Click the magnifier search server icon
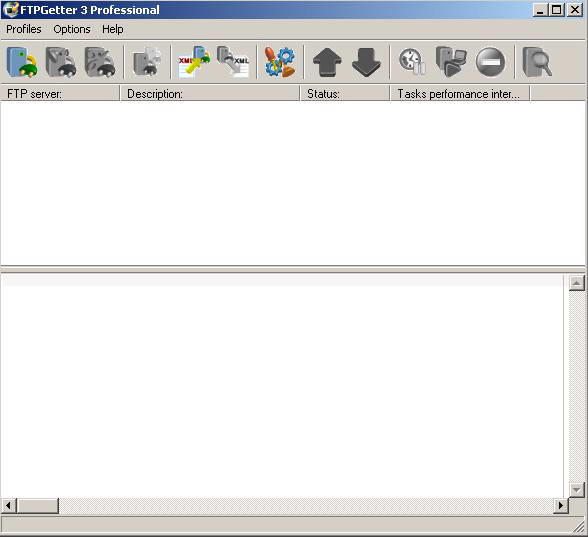The height and width of the screenshot is (537, 588). (537, 62)
